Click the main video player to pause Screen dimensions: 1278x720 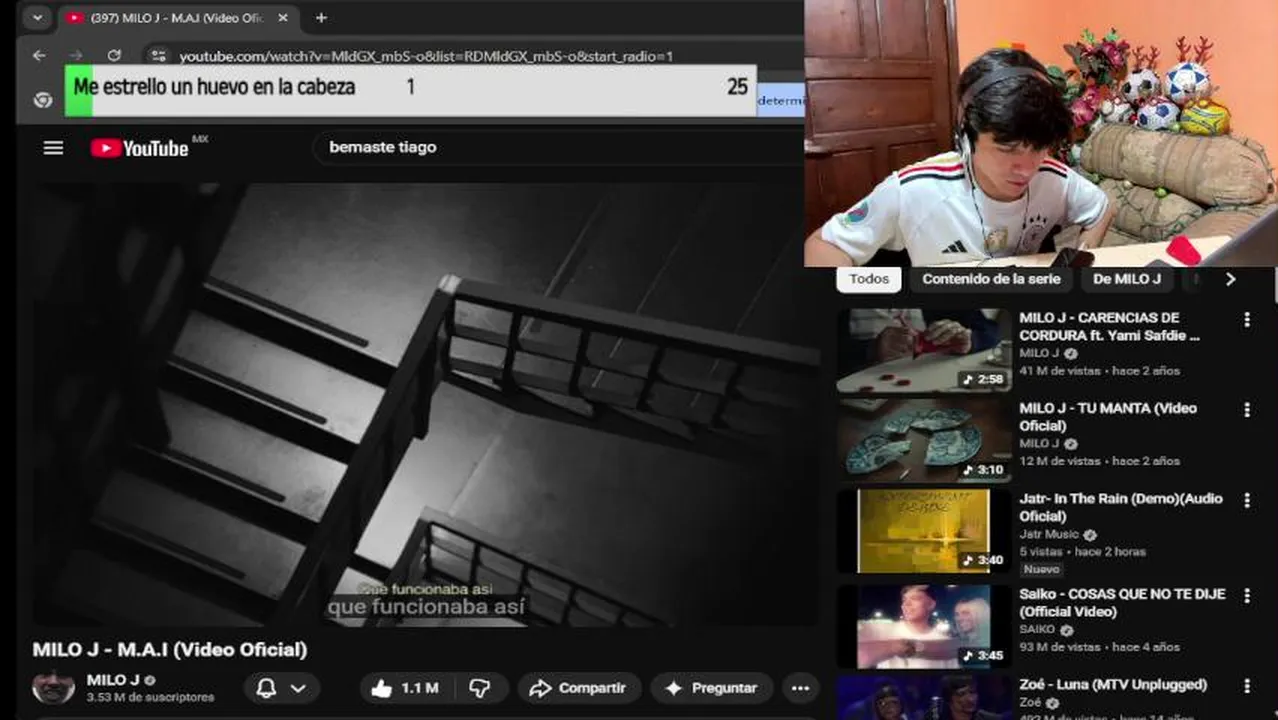click(425, 403)
